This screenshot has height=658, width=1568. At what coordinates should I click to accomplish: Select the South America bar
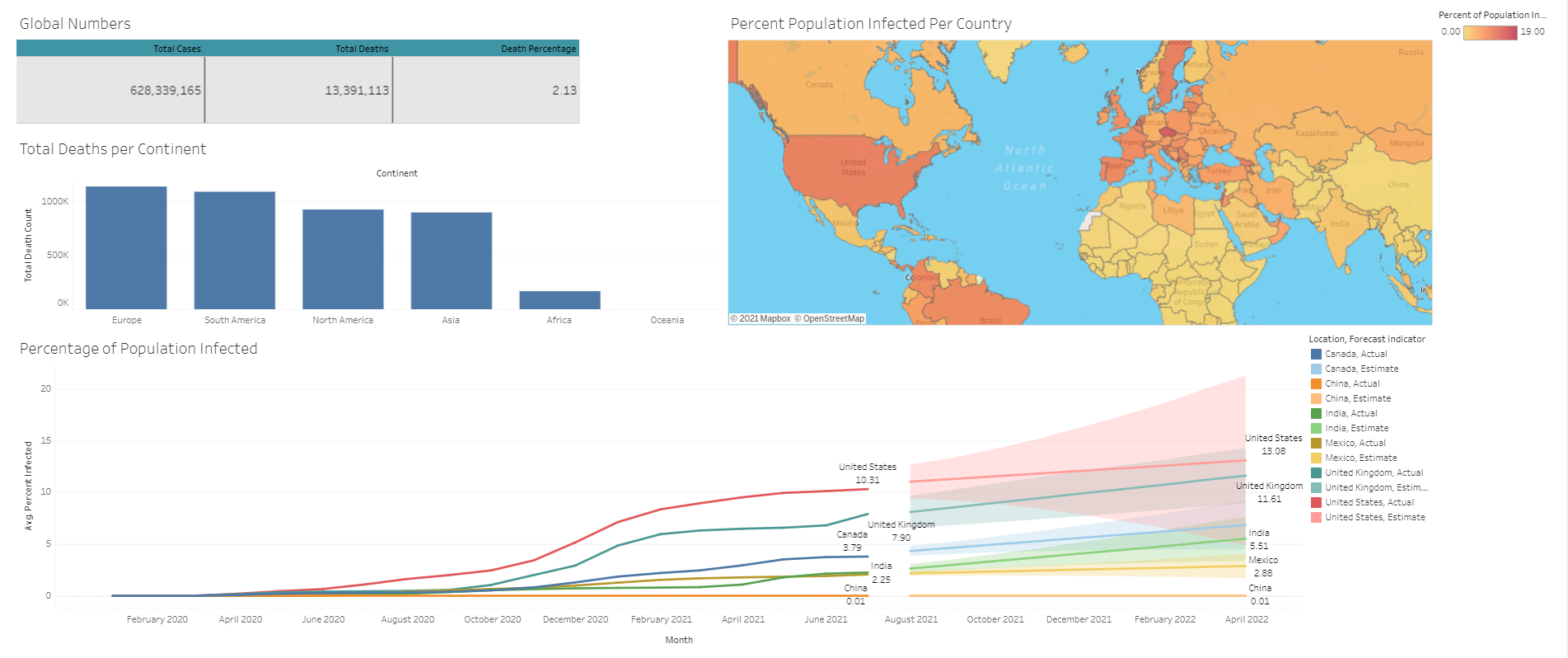235,251
